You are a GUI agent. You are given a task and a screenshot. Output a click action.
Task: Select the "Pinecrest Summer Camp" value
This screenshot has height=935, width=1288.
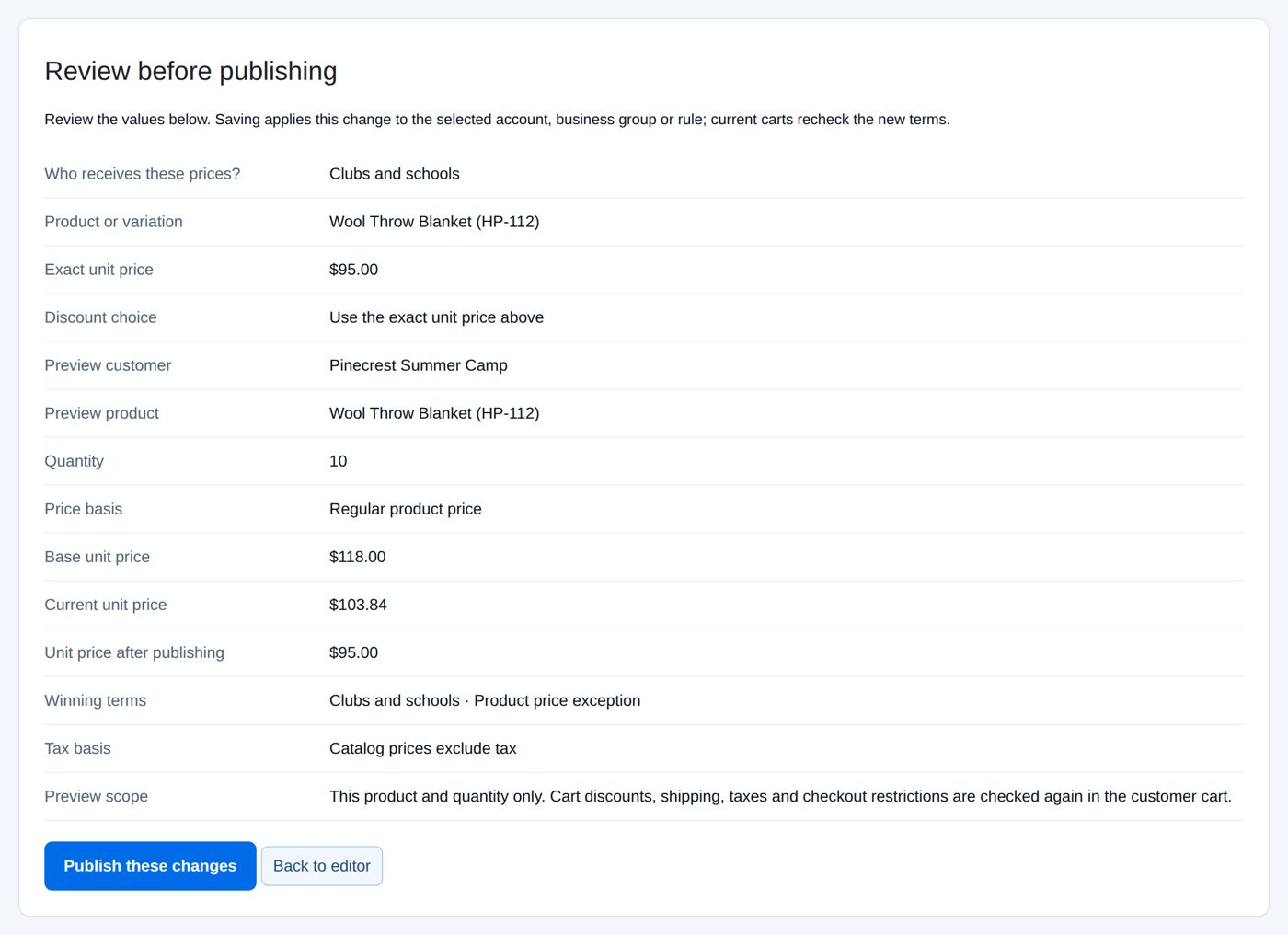[x=419, y=365]
